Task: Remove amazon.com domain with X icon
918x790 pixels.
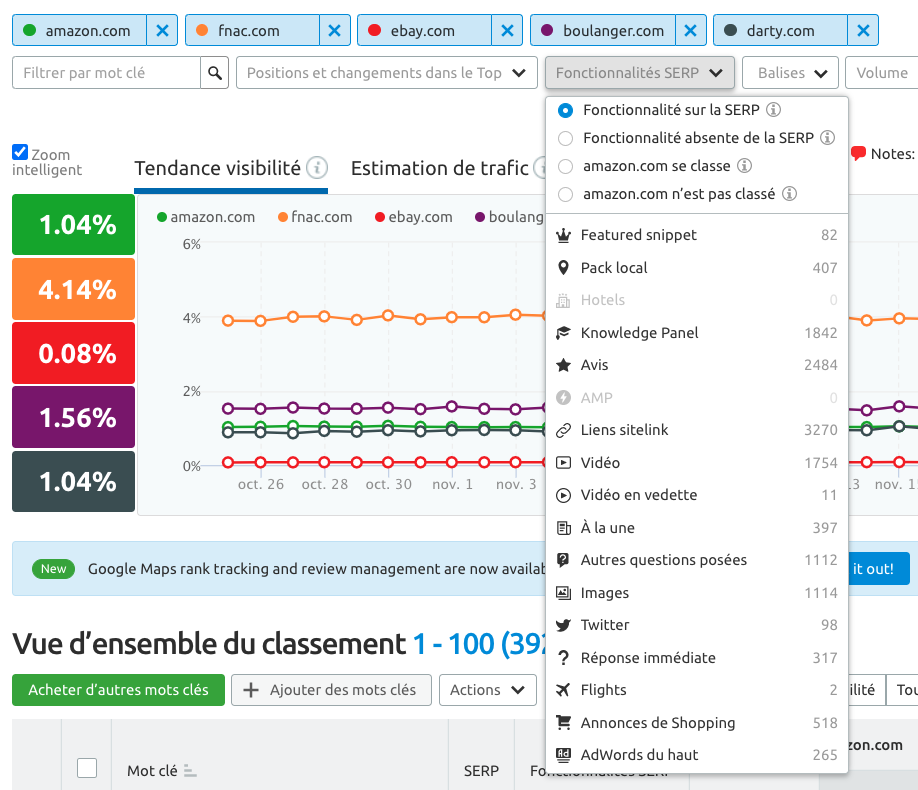Action: pyautogui.click(x=162, y=31)
